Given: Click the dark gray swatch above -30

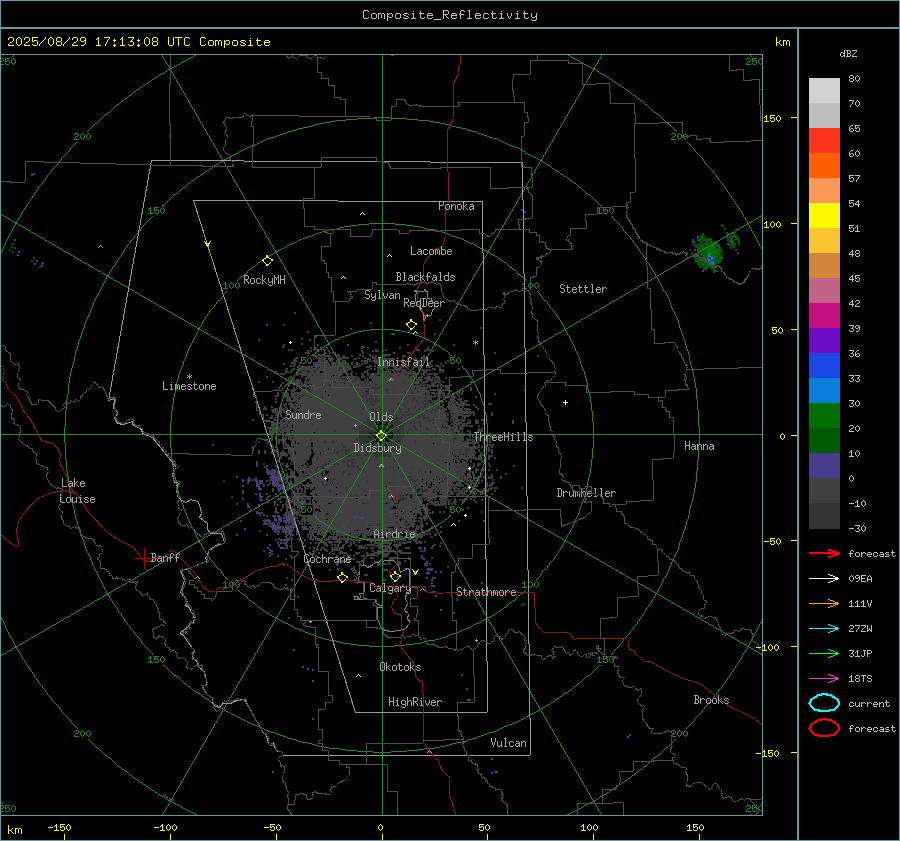Looking at the screenshot, I should pyautogui.click(x=824, y=516).
